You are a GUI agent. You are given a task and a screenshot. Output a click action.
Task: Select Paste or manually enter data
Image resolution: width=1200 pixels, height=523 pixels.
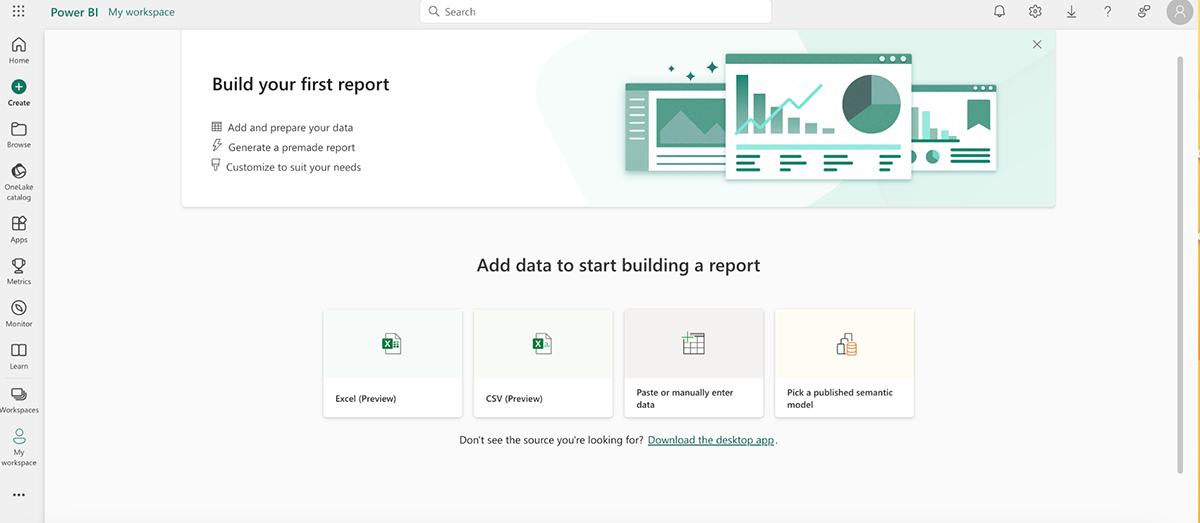(693, 363)
